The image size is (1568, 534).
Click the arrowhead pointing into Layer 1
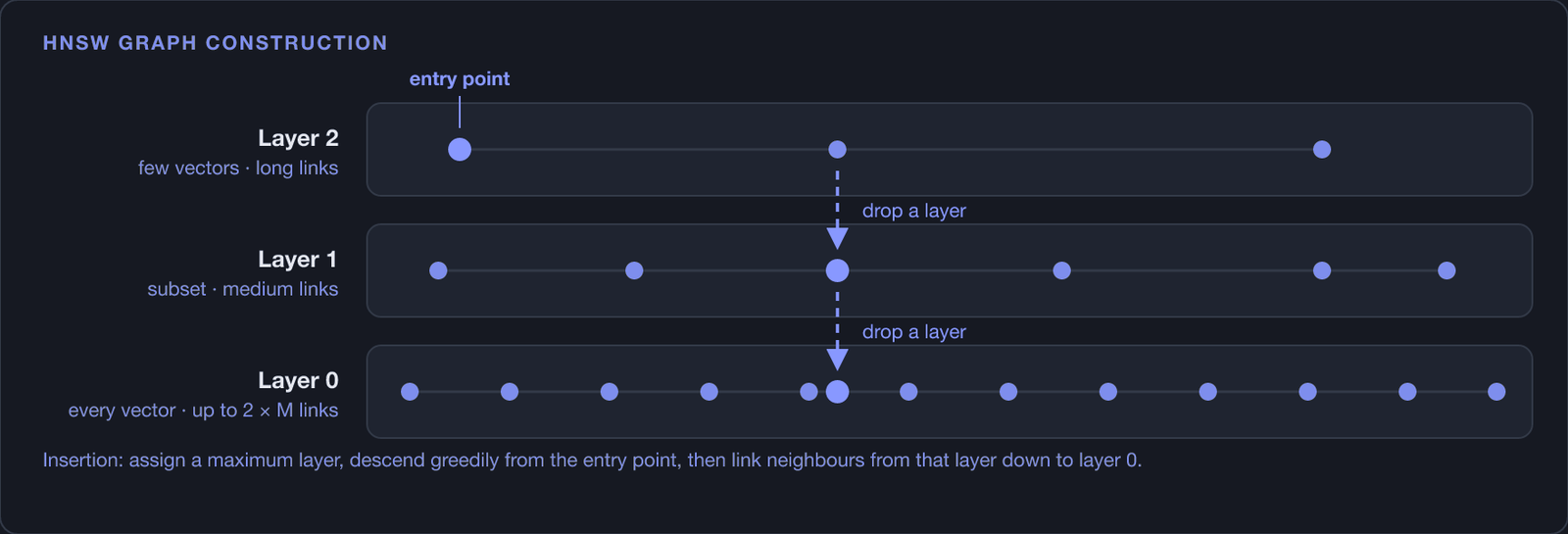(837, 238)
